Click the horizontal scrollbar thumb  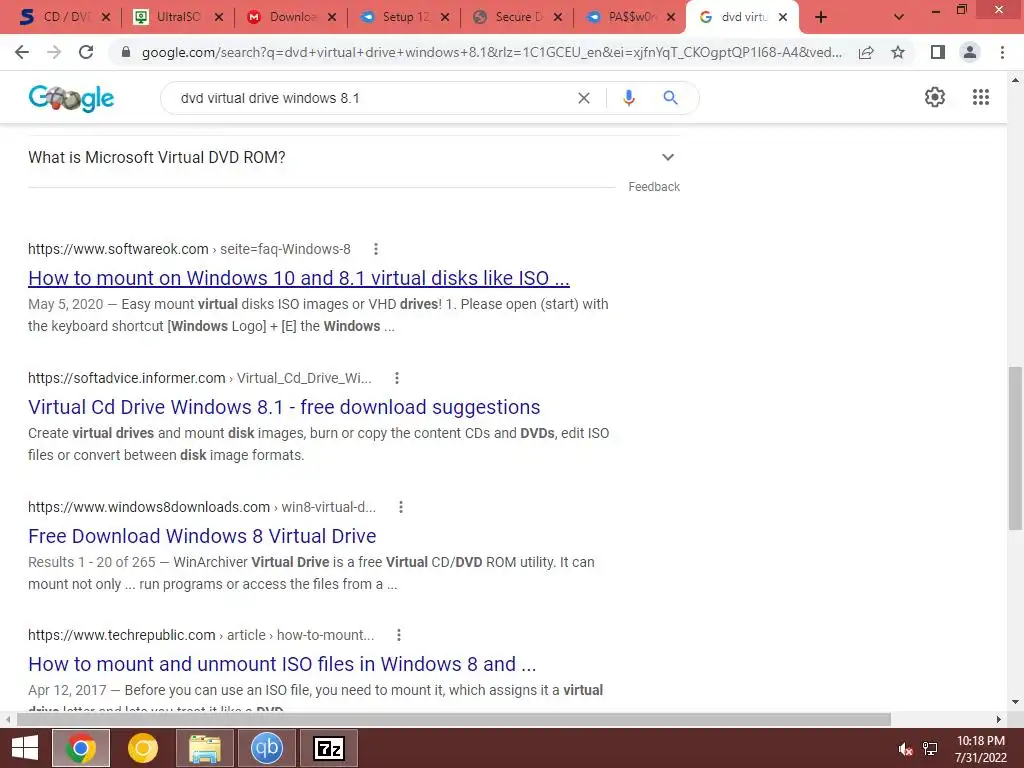(x=454, y=720)
